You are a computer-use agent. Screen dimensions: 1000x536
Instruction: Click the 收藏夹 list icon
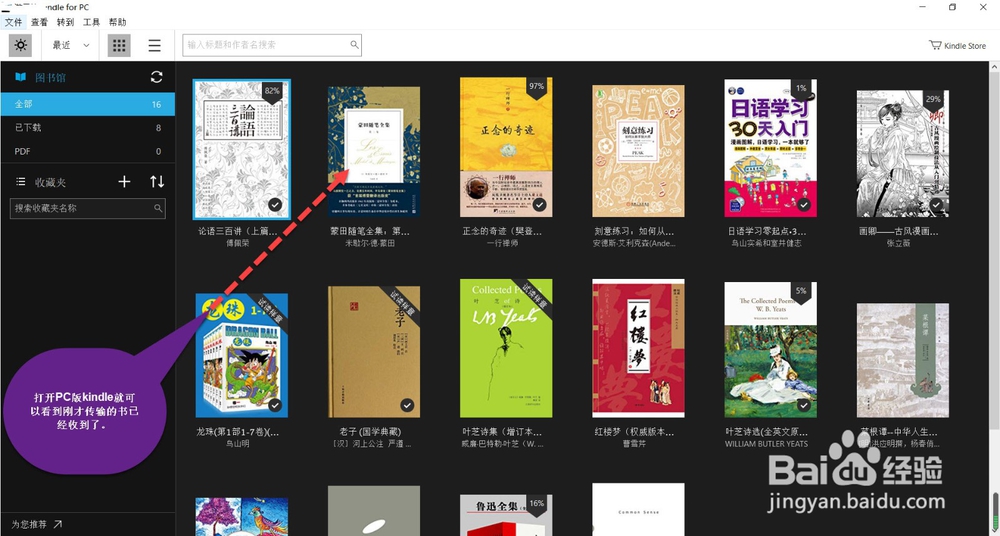[20, 182]
